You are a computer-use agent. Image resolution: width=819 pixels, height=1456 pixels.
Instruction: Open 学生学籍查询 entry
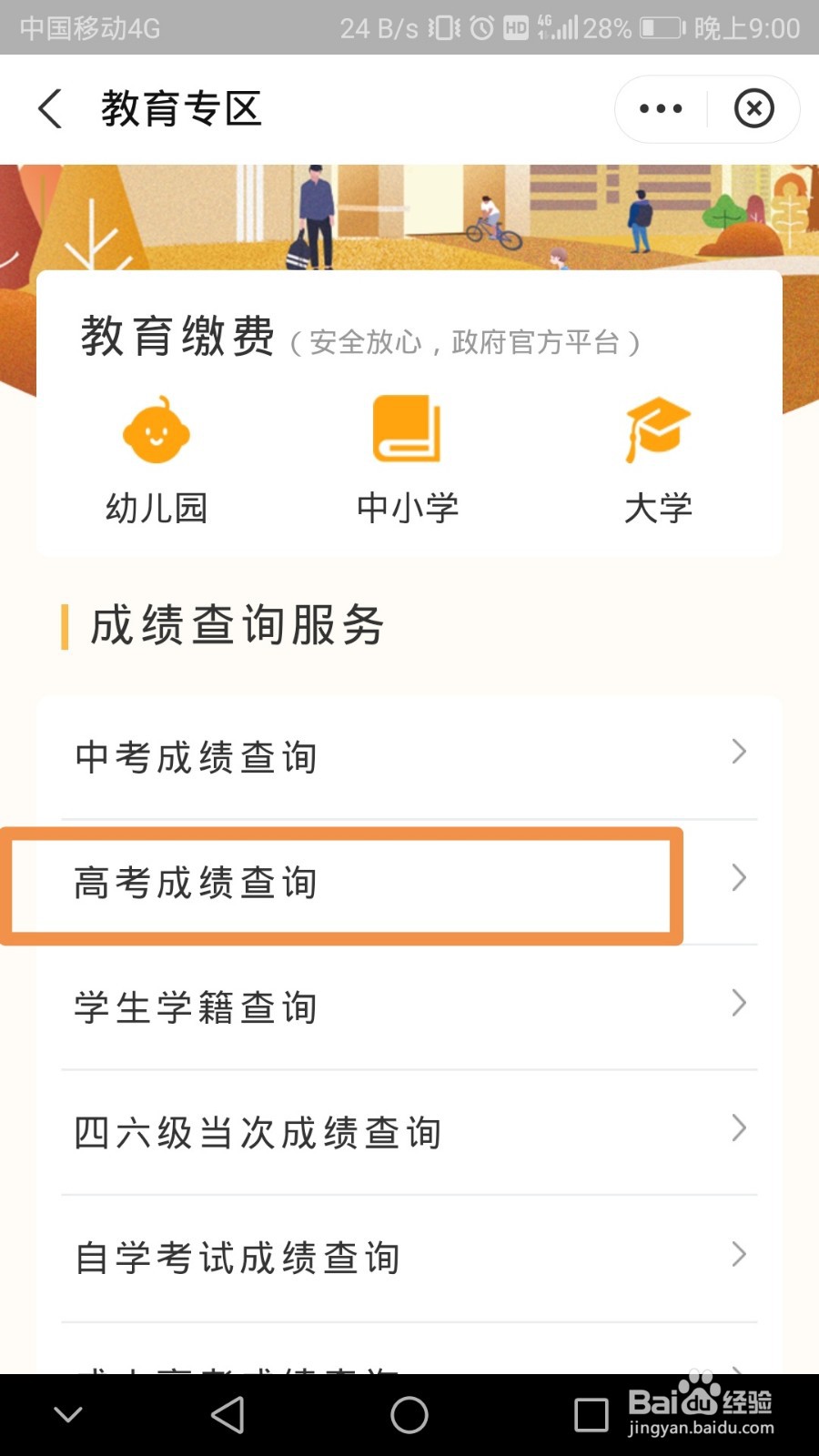(x=409, y=1007)
